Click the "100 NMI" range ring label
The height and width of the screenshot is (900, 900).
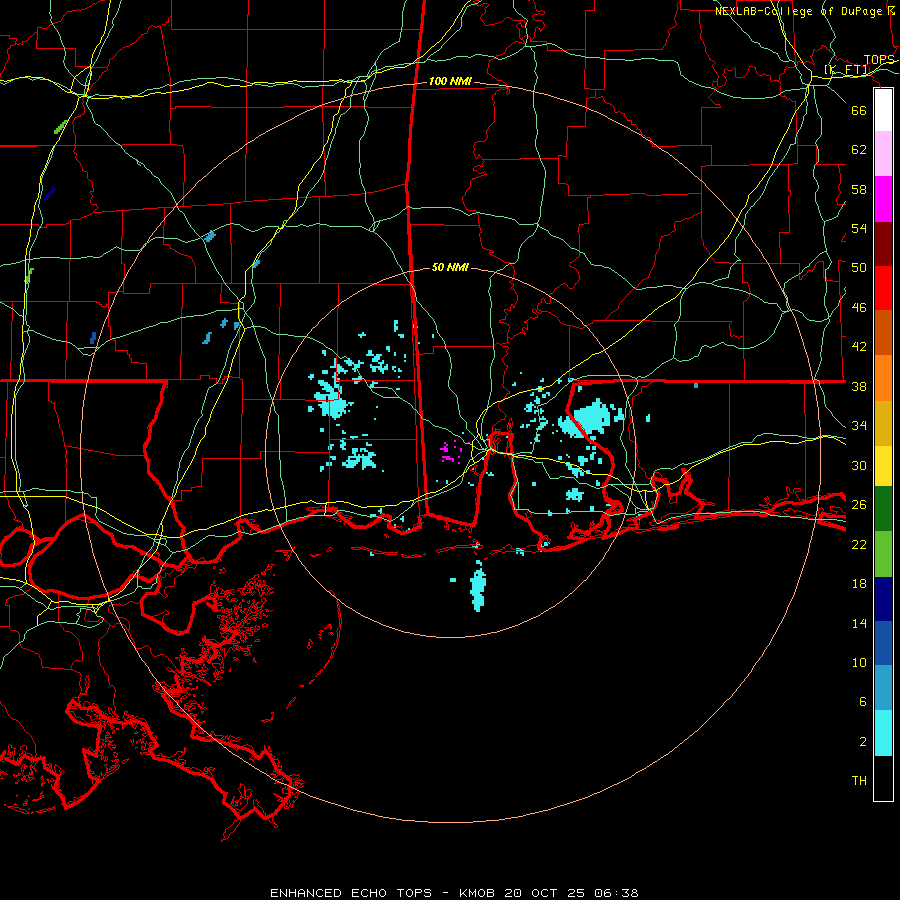point(450,82)
